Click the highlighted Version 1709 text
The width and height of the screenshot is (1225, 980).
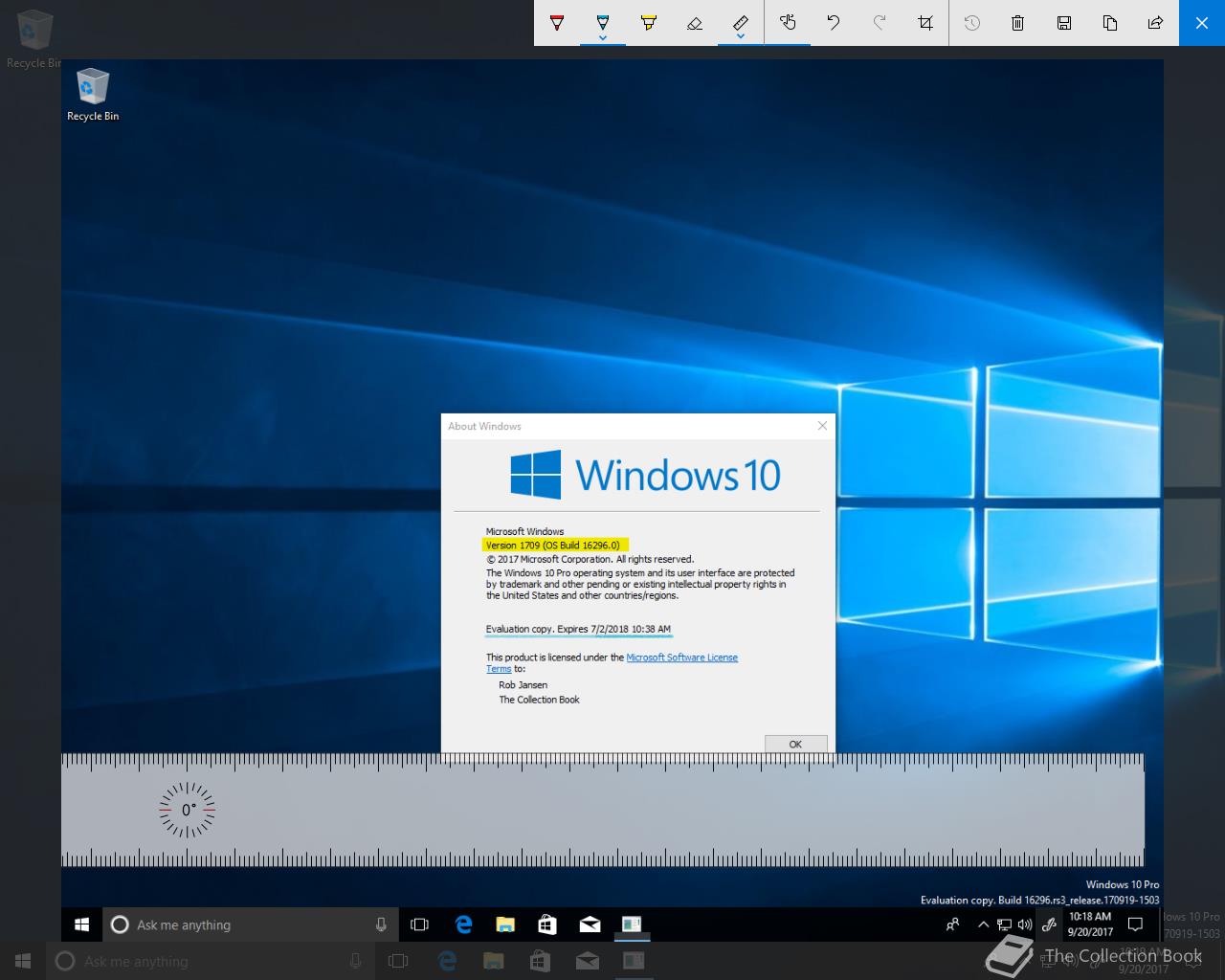[x=553, y=546]
